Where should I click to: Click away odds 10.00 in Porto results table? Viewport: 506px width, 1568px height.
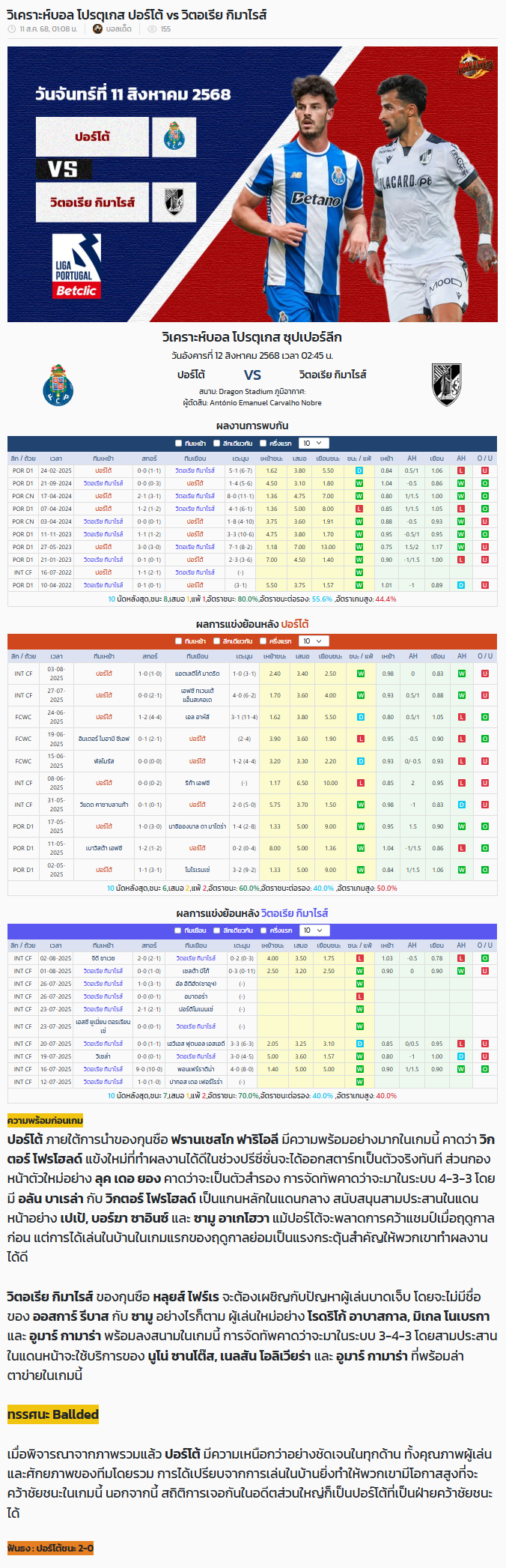pyautogui.click(x=330, y=783)
